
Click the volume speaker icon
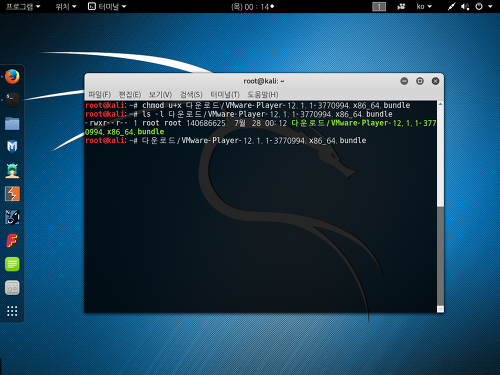(465, 6)
